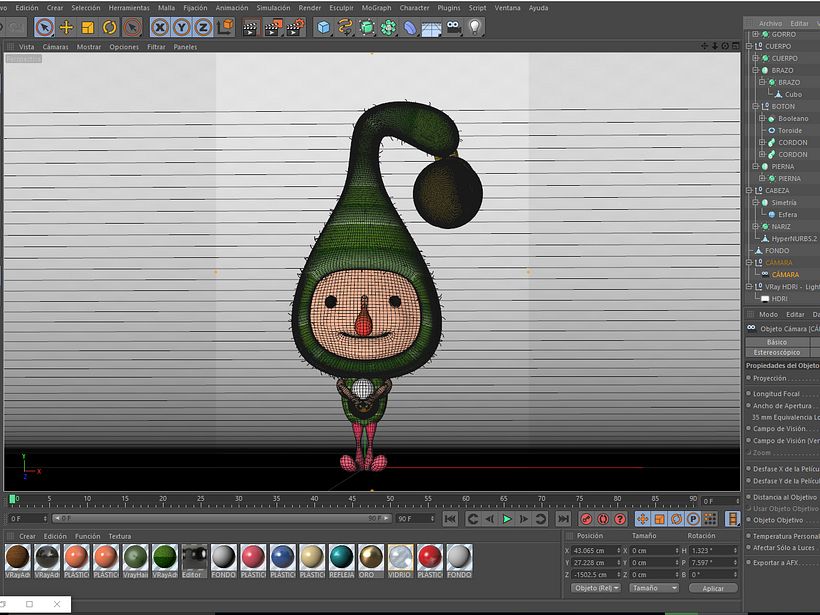Expand the GORRO object tree node
820x615 pixels.
[x=755, y=34]
